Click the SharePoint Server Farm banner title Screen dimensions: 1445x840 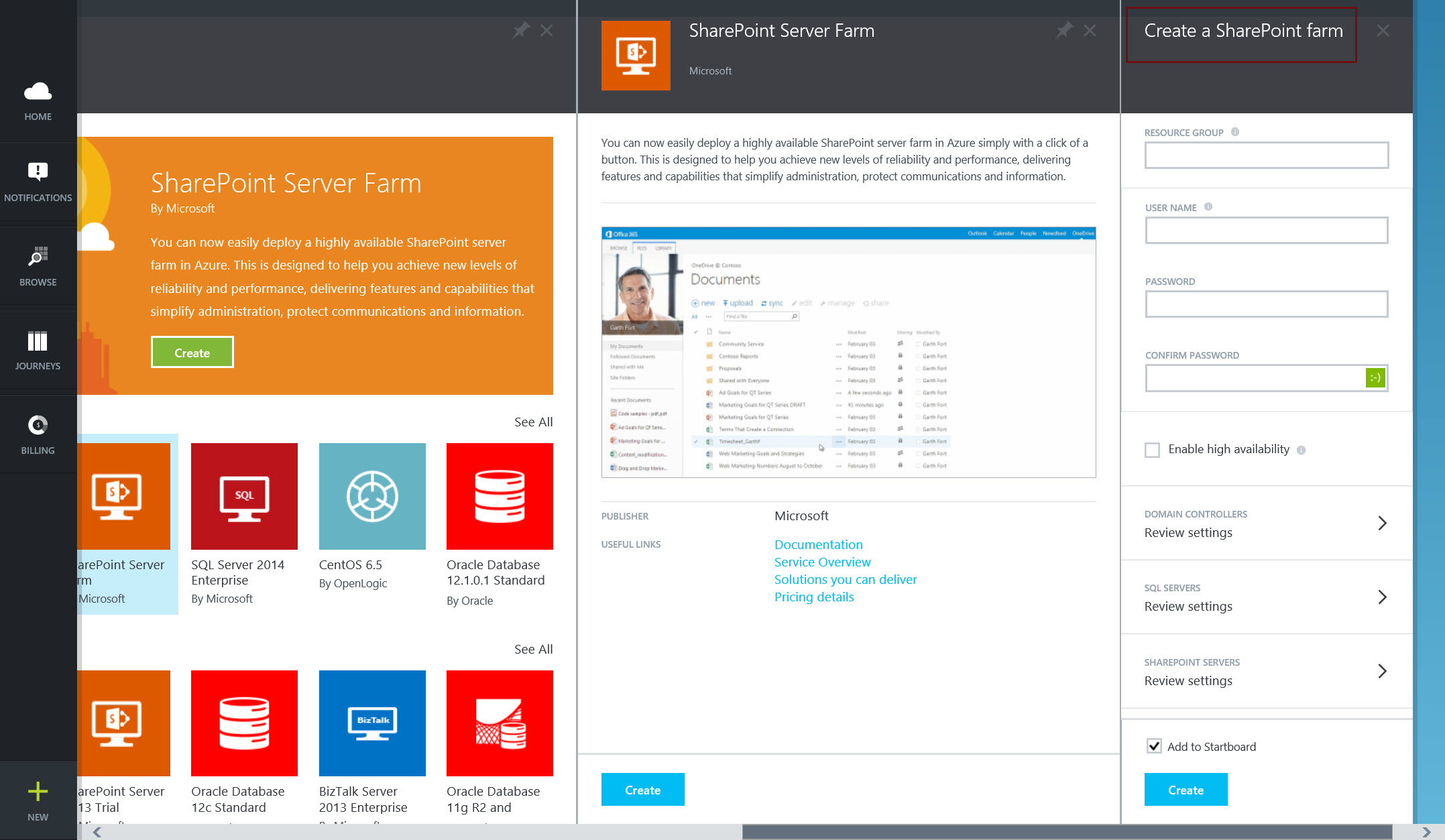(286, 183)
